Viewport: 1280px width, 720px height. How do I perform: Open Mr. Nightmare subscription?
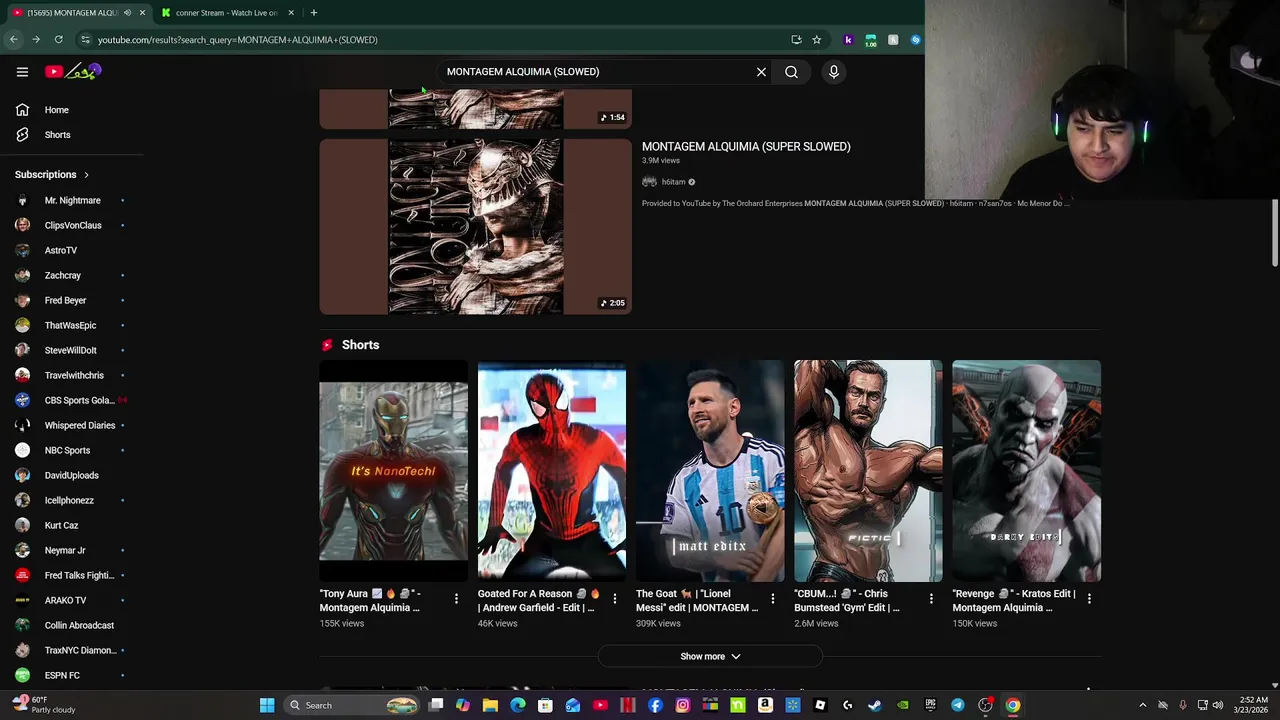click(72, 200)
